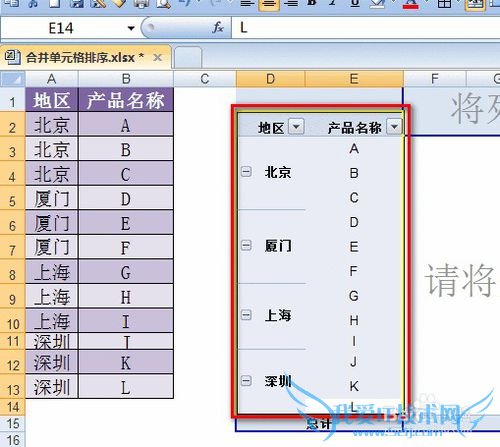500x447 pixels.
Task: Click the 地区 field header in pivot table
Action: click(271, 127)
